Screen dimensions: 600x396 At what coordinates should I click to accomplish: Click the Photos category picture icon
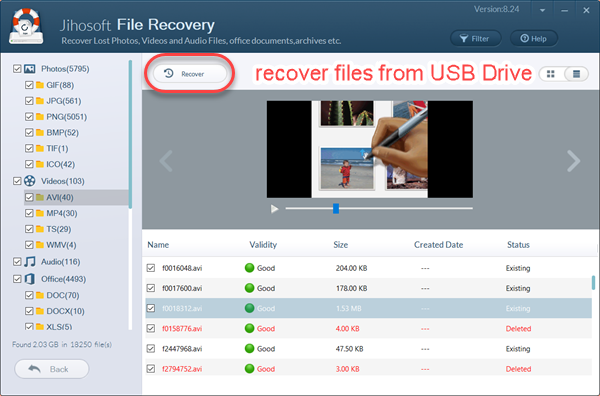(29, 69)
